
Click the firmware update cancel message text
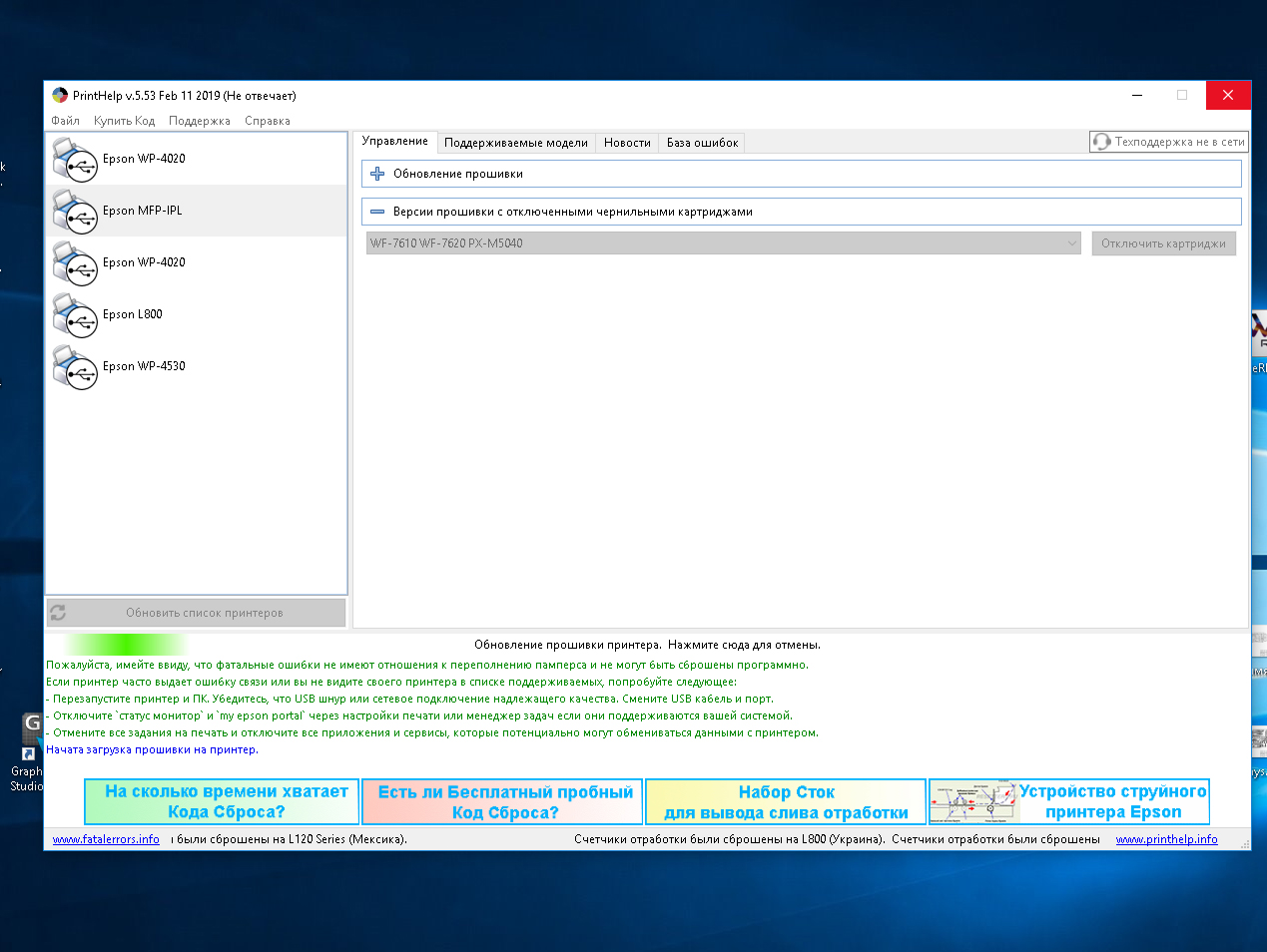pyautogui.click(x=647, y=645)
